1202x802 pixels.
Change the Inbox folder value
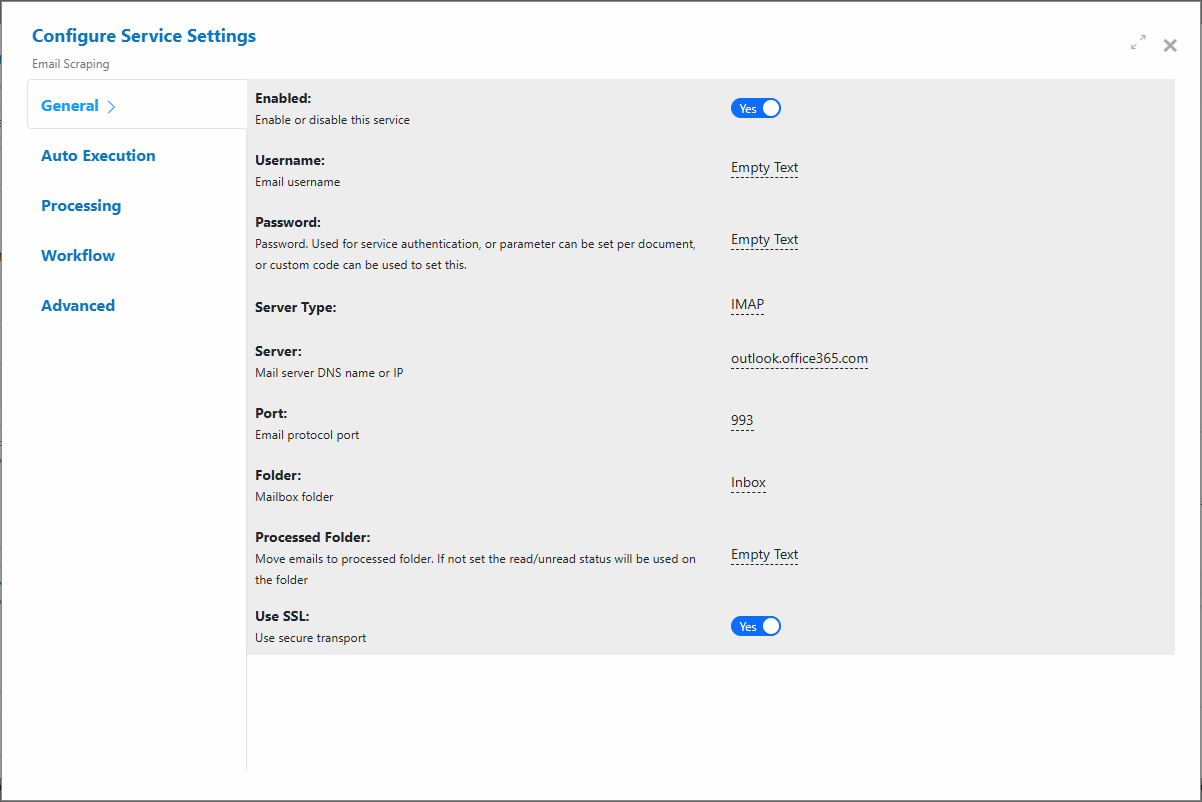click(x=748, y=483)
